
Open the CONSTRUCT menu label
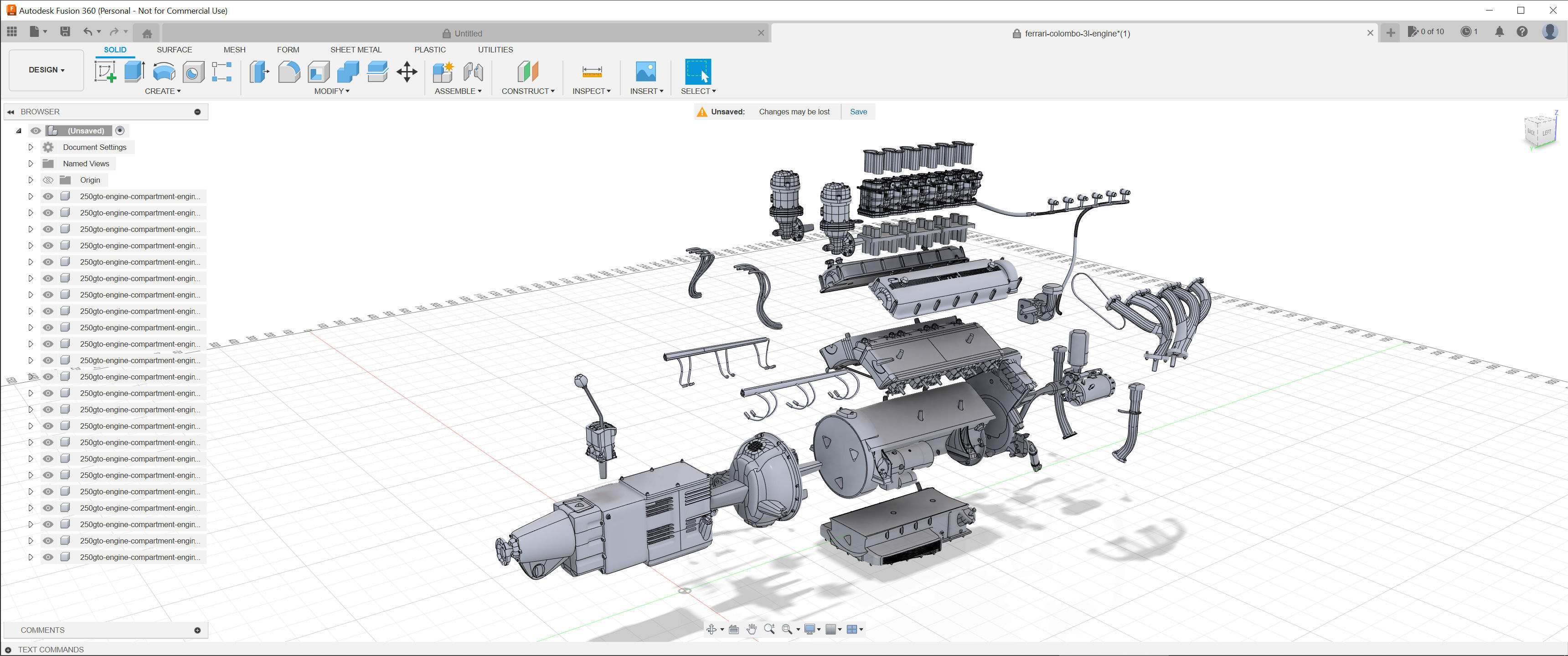[x=527, y=91]
